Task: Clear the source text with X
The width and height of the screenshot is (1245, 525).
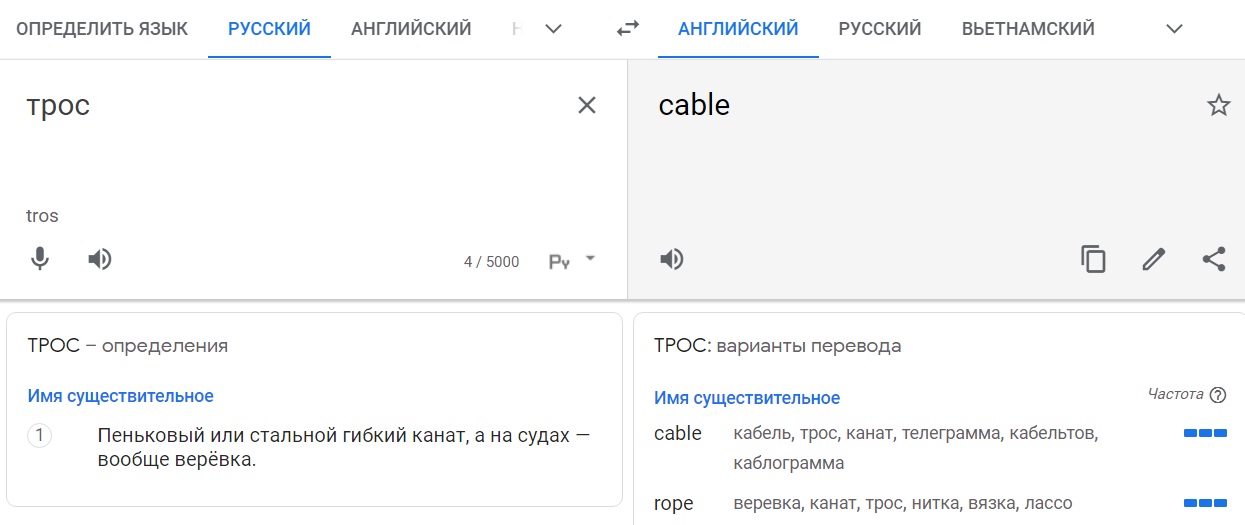Action: click(587, 105)
